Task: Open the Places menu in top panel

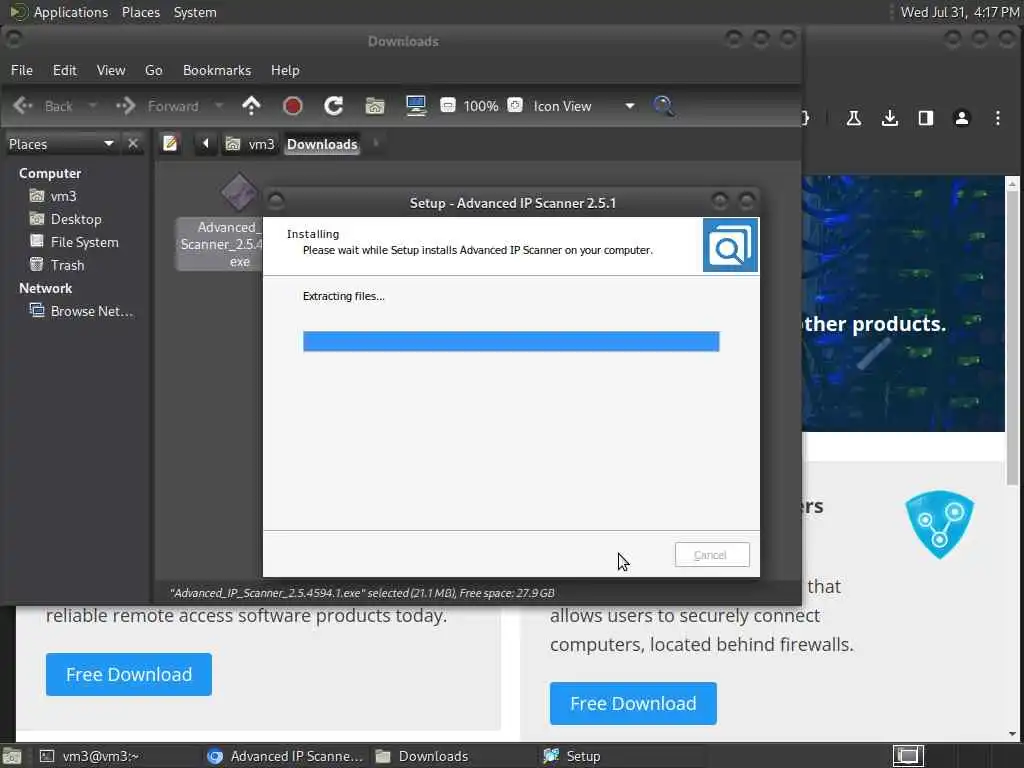Action: coord(140,12)
